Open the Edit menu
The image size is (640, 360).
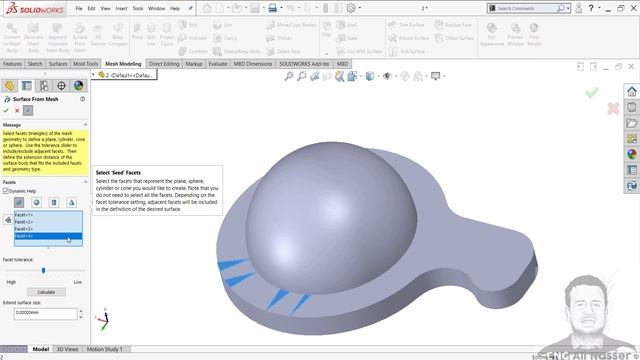(91, 9)
